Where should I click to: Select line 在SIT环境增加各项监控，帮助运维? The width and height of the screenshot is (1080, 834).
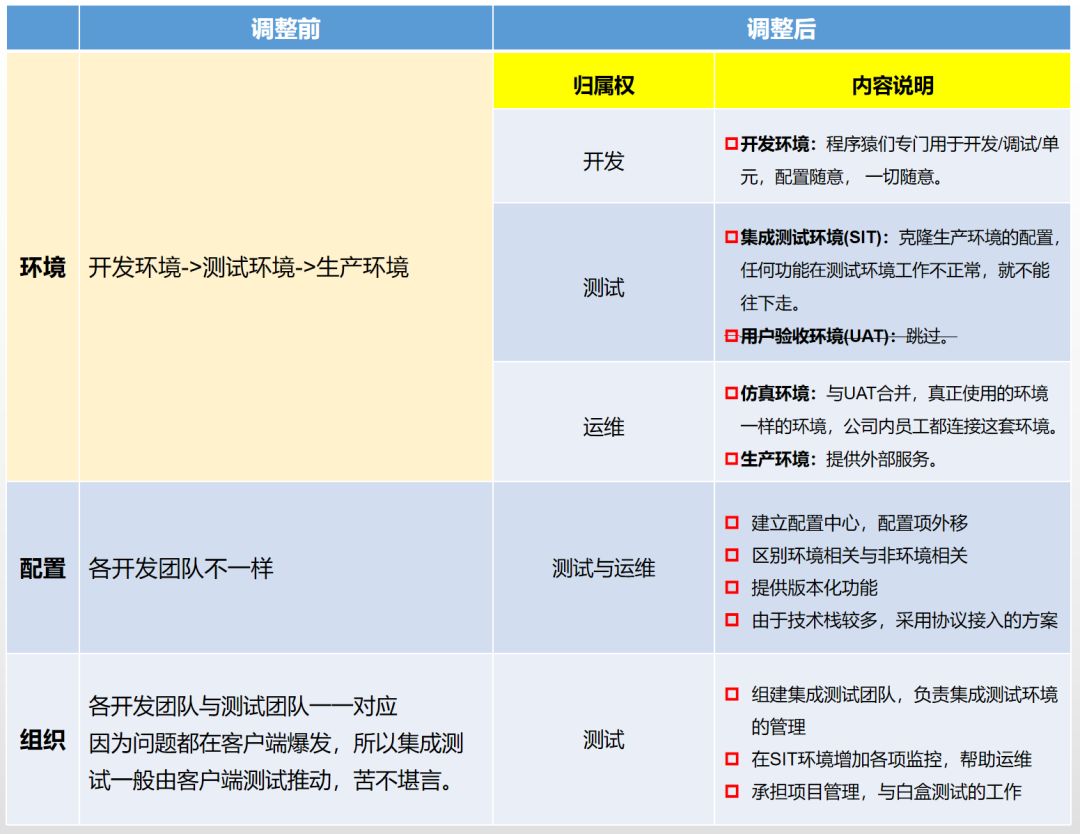(x=892, y=760)
